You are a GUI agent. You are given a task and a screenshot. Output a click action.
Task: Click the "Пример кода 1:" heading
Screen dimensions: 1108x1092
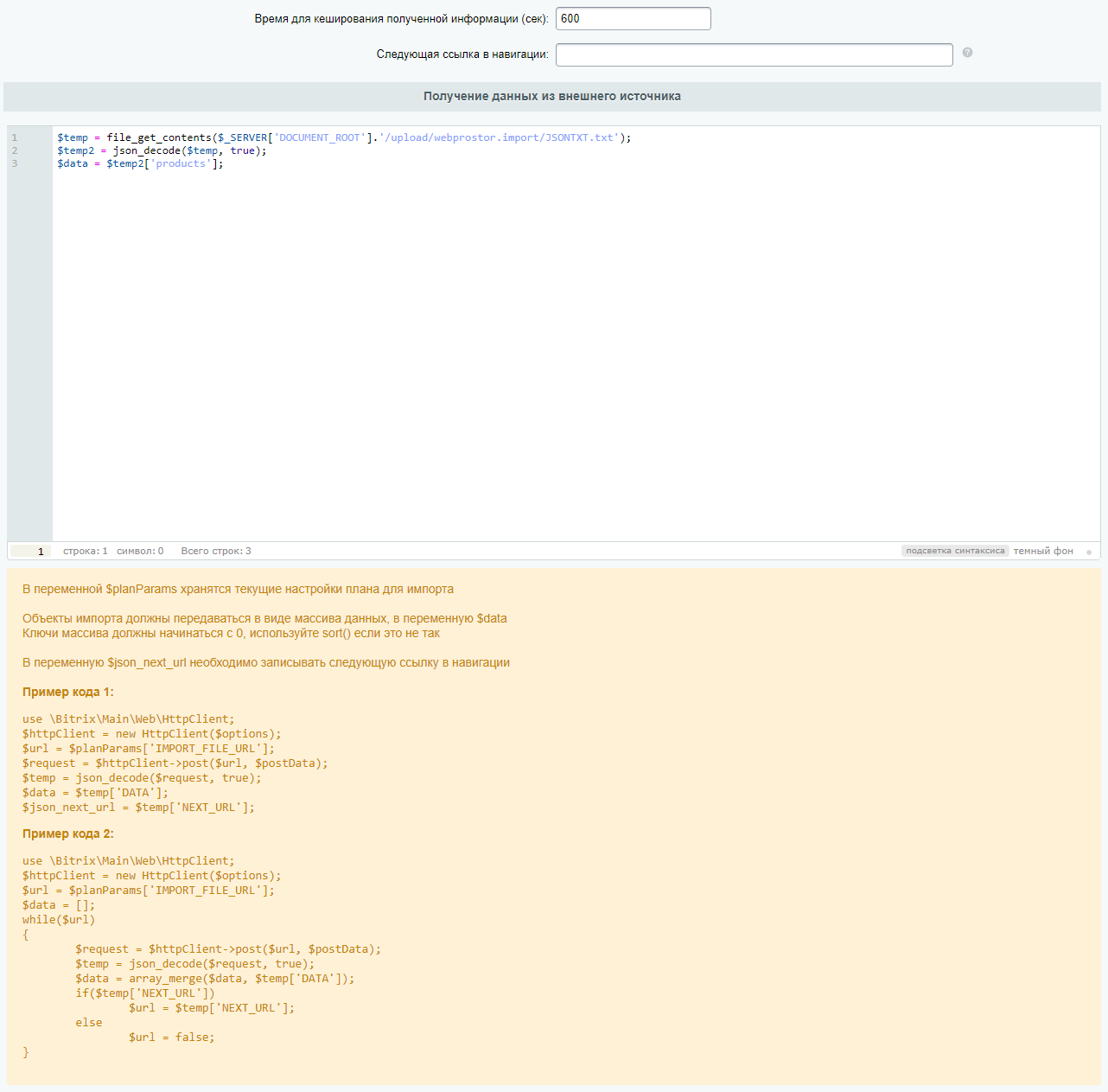coord(68,692)
